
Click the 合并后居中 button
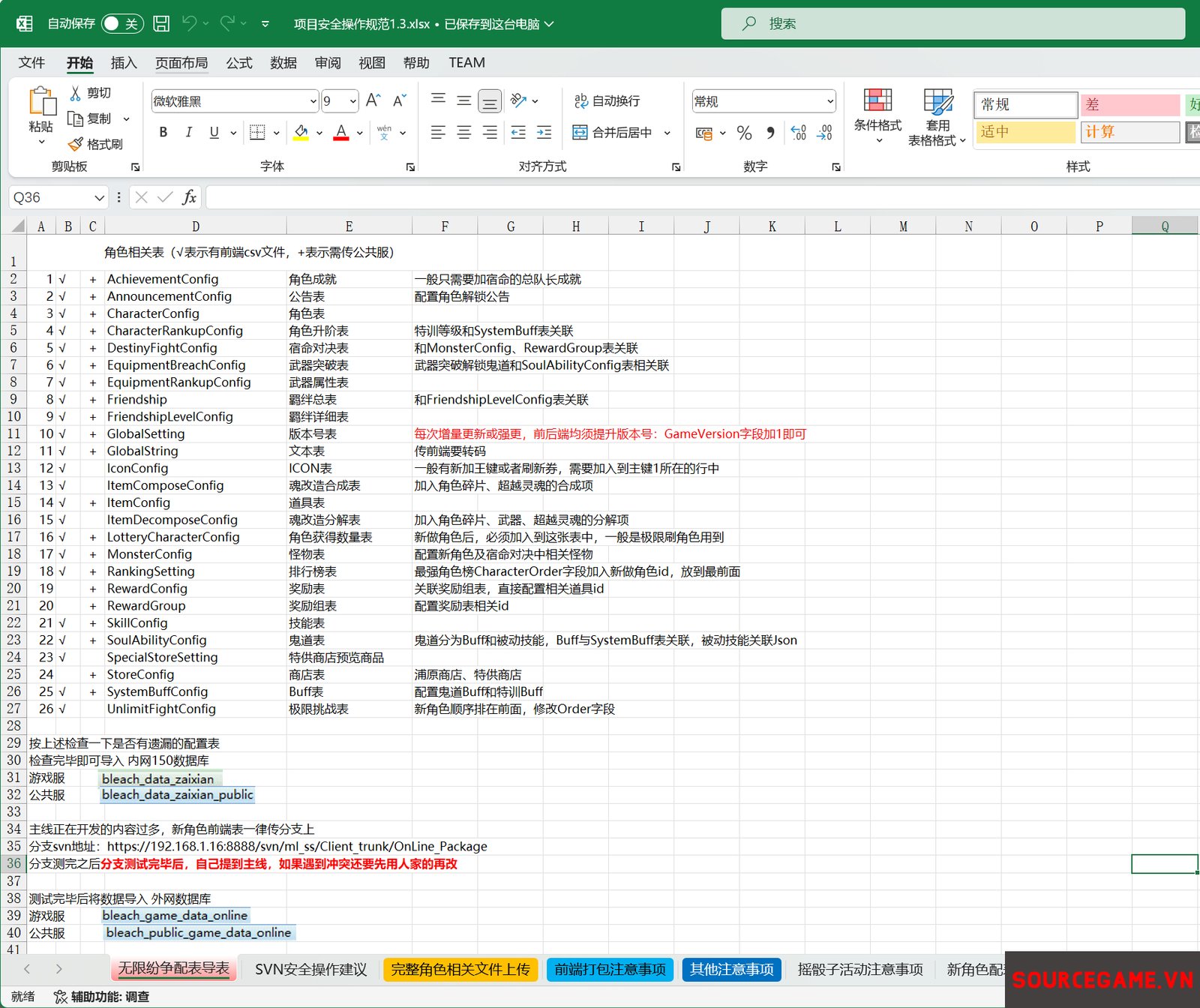pos(613,133)
